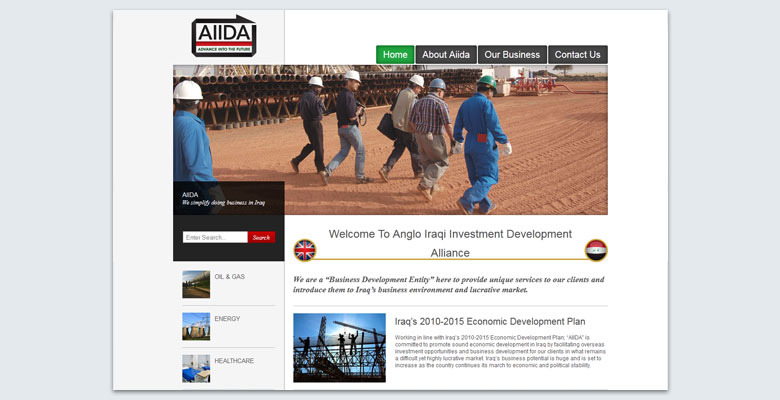Click the AIIDA logo
780x400 pixels.
[224, 36]
